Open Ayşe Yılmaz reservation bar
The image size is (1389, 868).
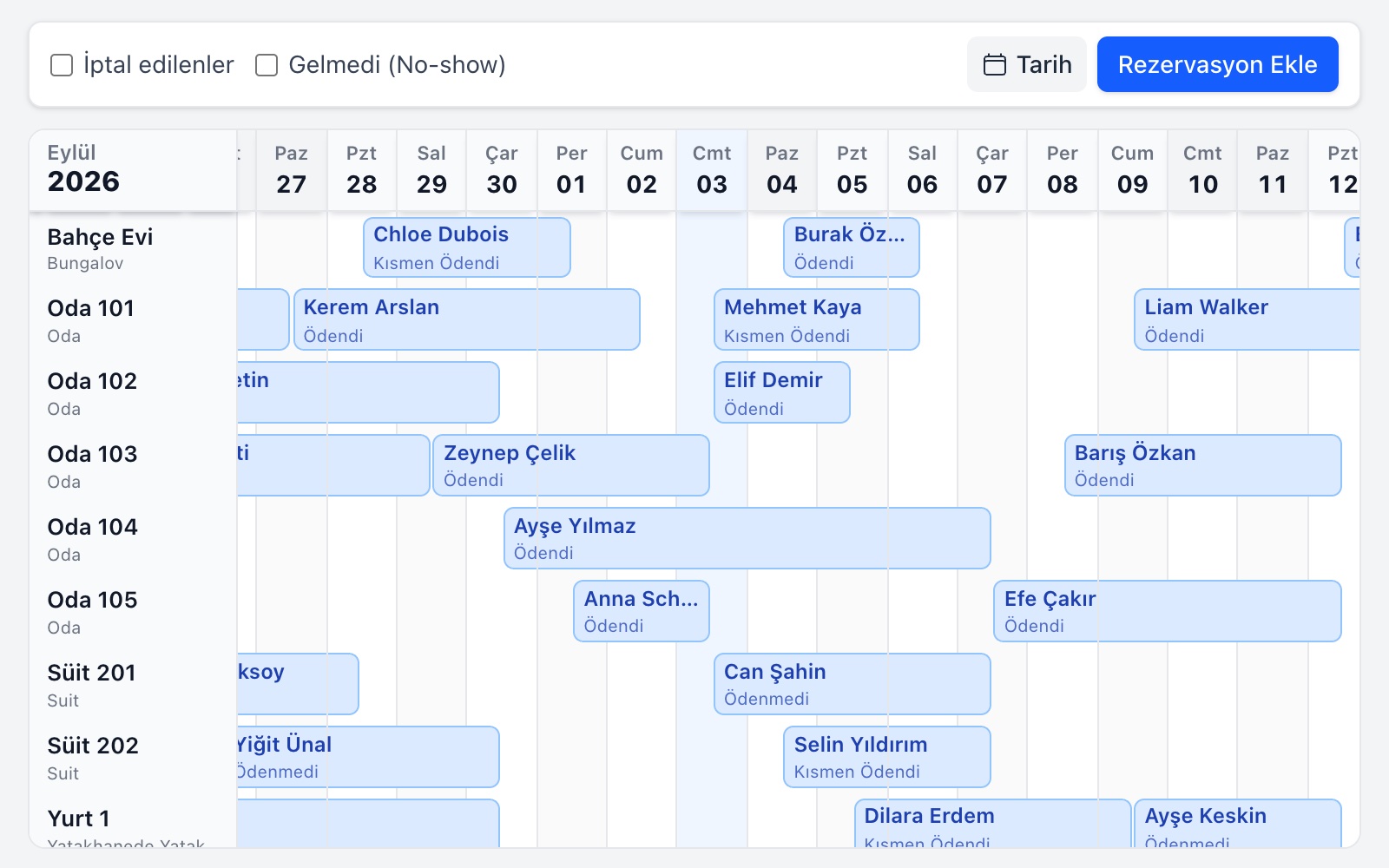click(747, 538)
